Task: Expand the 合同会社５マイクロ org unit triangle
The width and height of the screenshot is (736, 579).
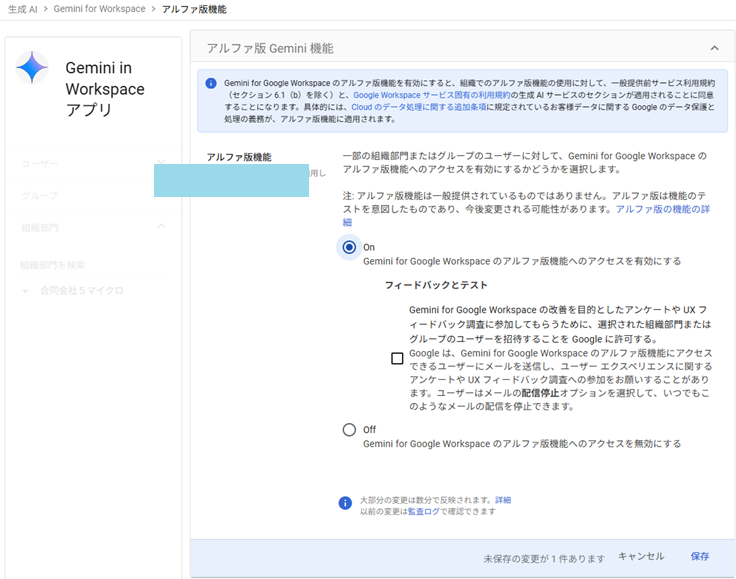Action: pos(26,291)
